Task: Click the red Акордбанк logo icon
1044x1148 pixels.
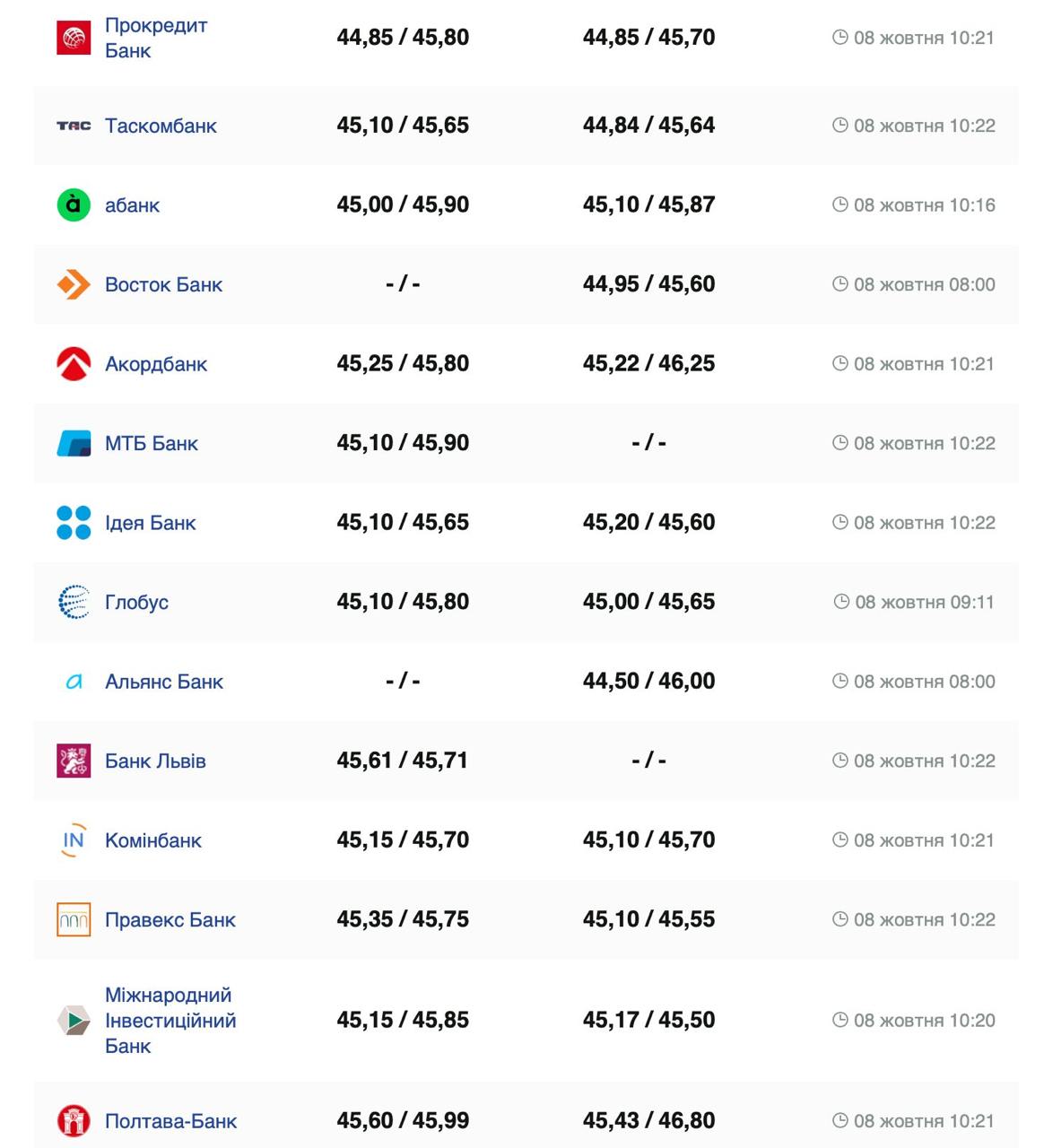Action: 74,364
